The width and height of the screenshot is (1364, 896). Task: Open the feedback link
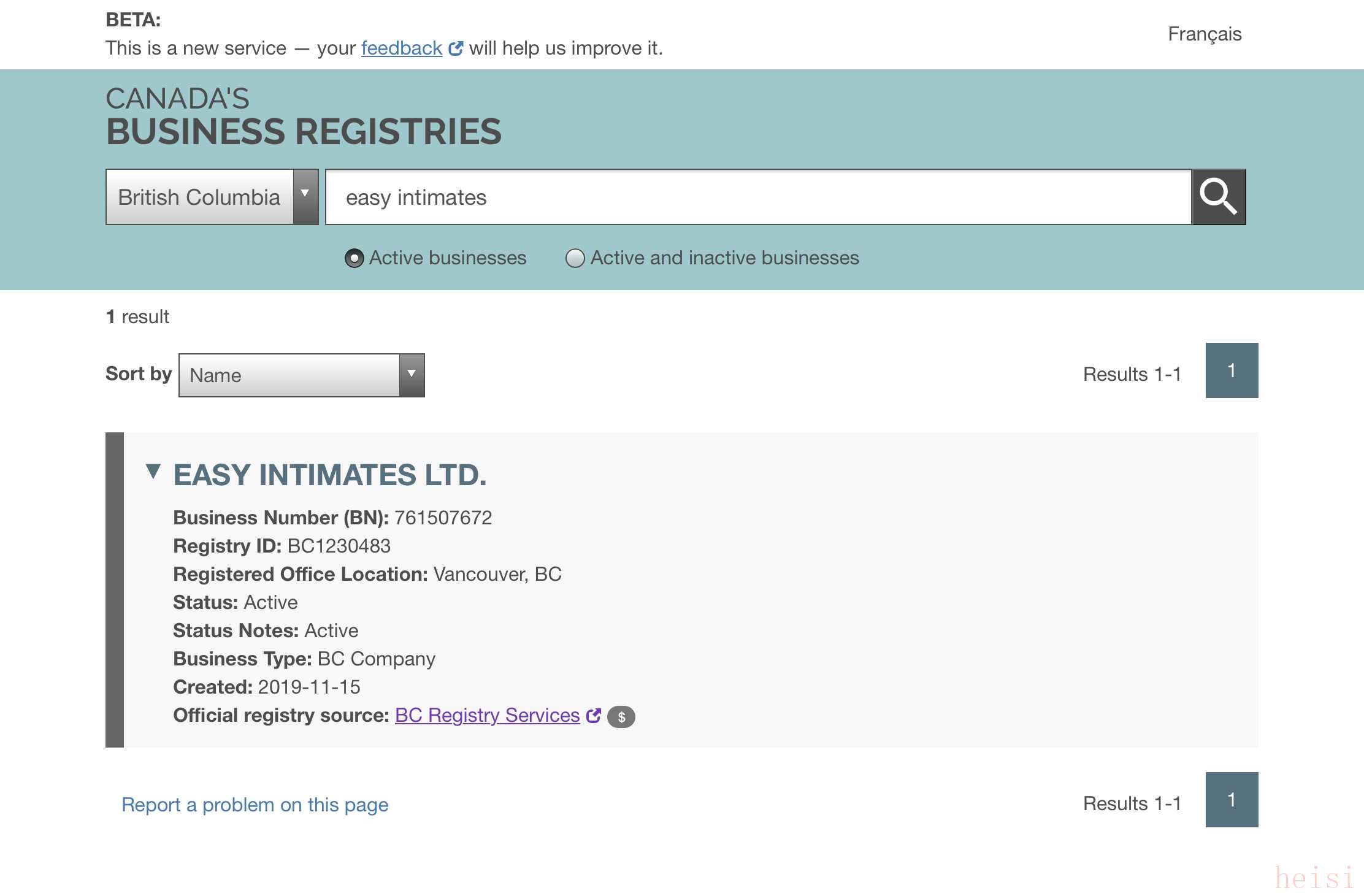point(401,48)
